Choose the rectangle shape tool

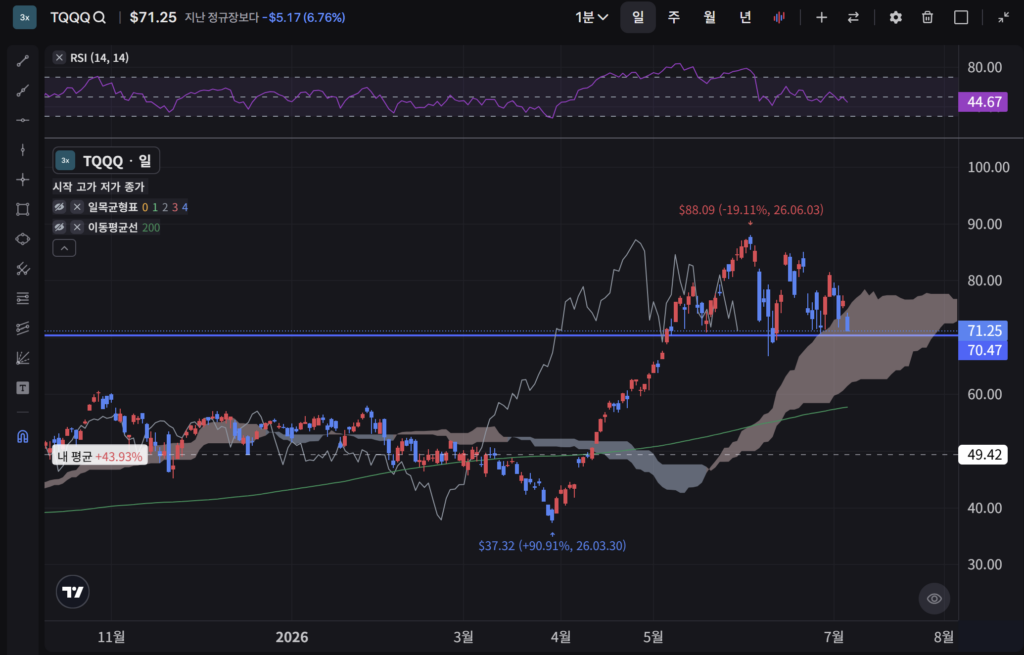pyautogui.click(x=23, y=209)
